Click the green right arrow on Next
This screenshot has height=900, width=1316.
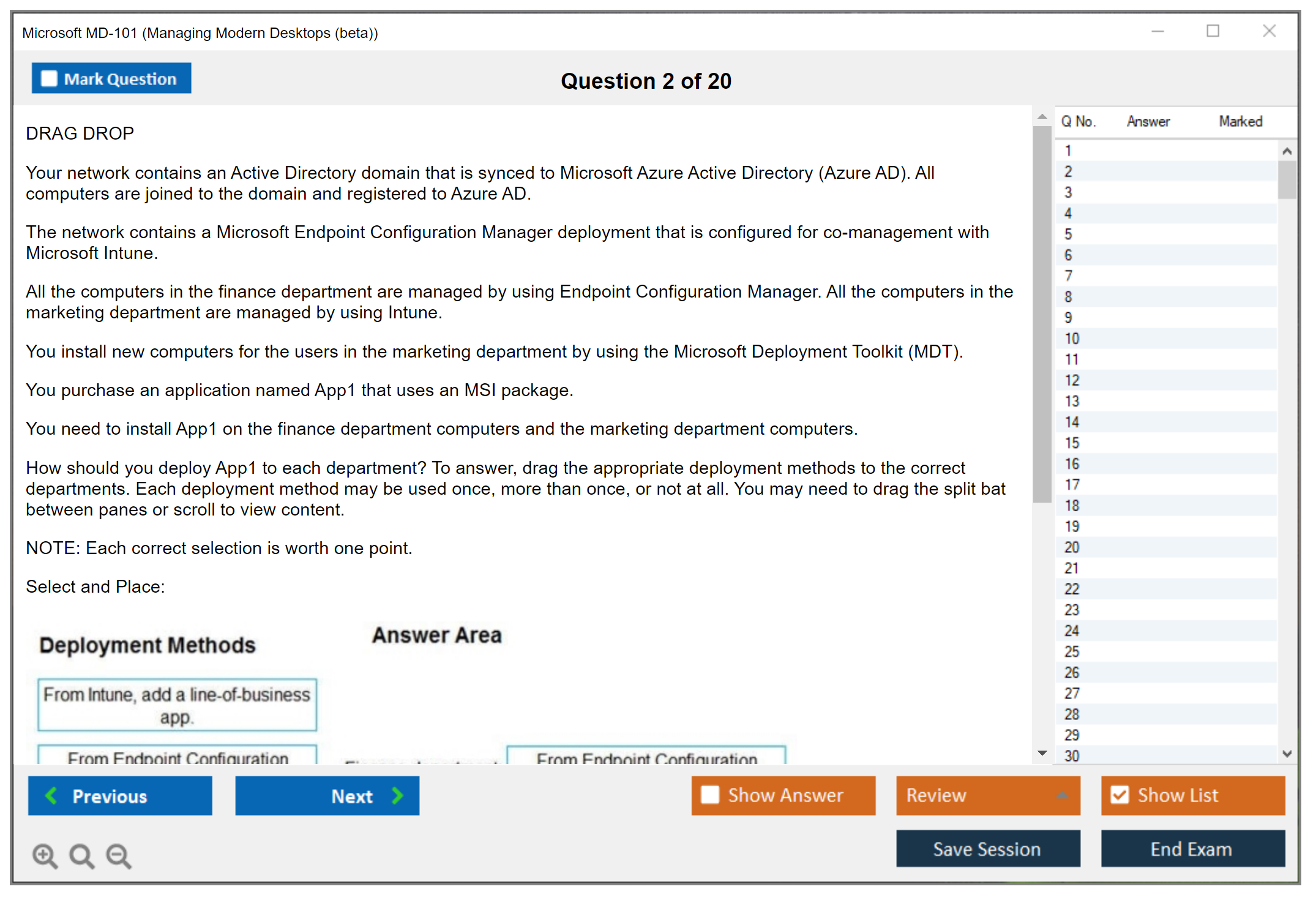pyautogui.click(x=397, y=795)
